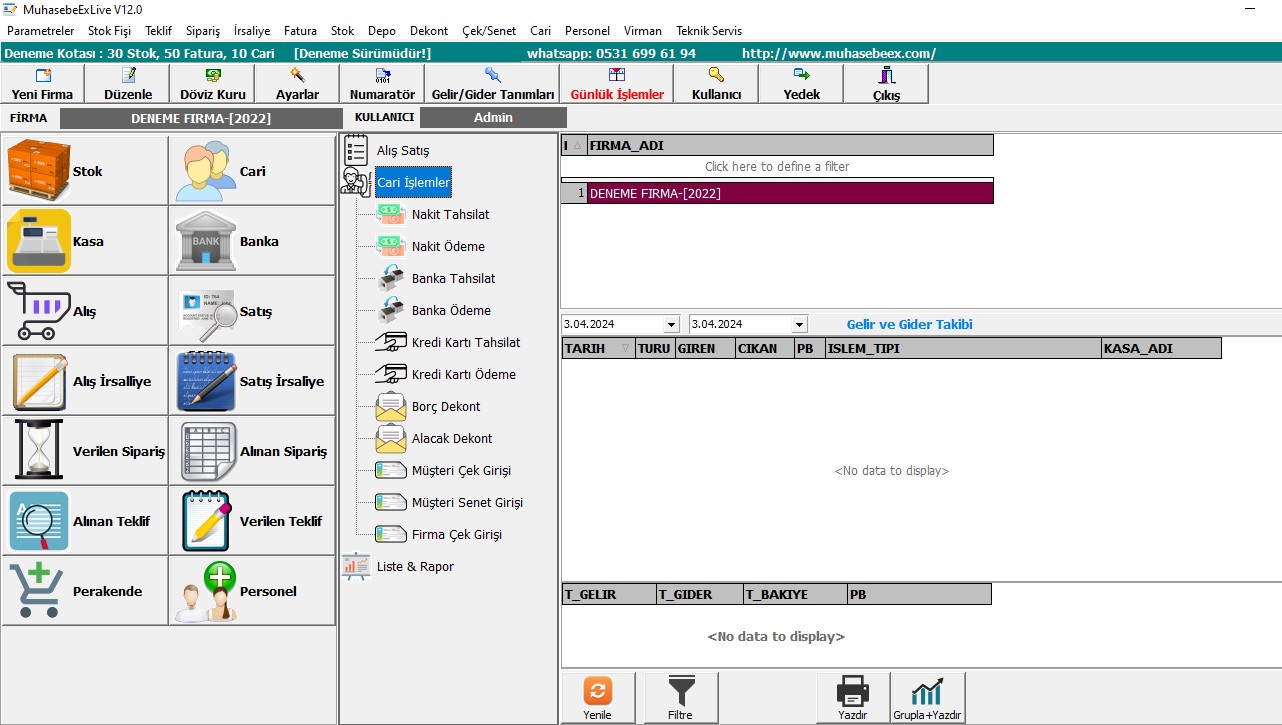Open the Cari accounts module
The height and width of the screenshot is (725, 1282).
tap(206, 171)
